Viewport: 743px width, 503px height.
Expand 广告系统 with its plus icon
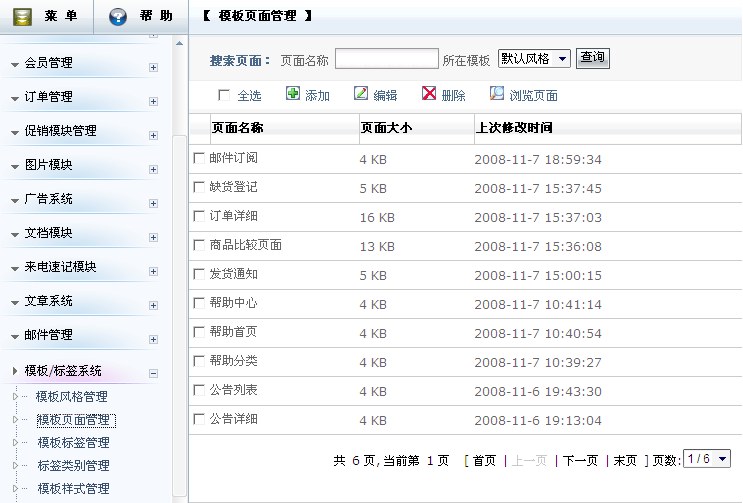click(x=153, y=204)
